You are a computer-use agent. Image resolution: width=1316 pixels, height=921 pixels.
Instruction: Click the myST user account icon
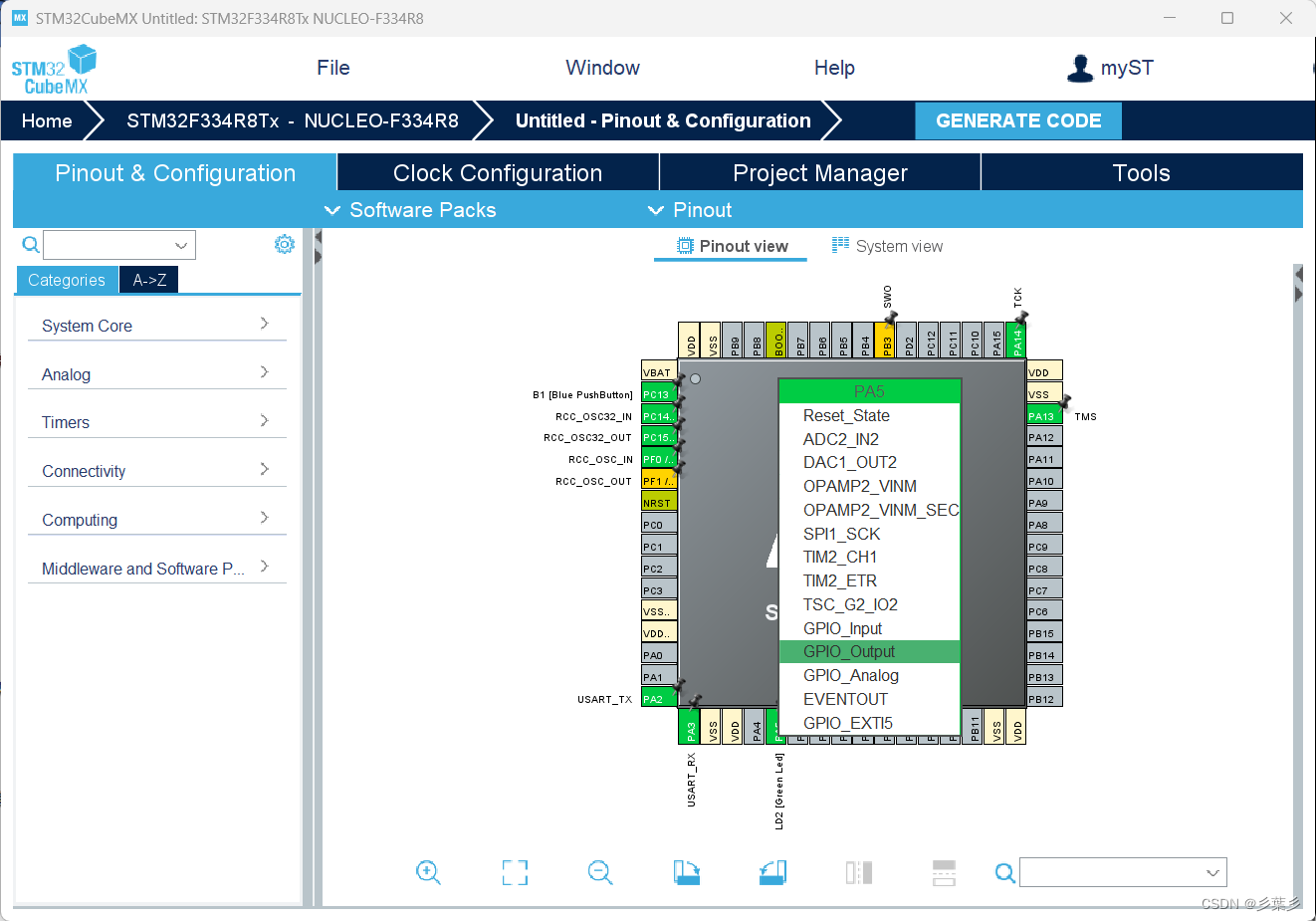[1080, 68]
